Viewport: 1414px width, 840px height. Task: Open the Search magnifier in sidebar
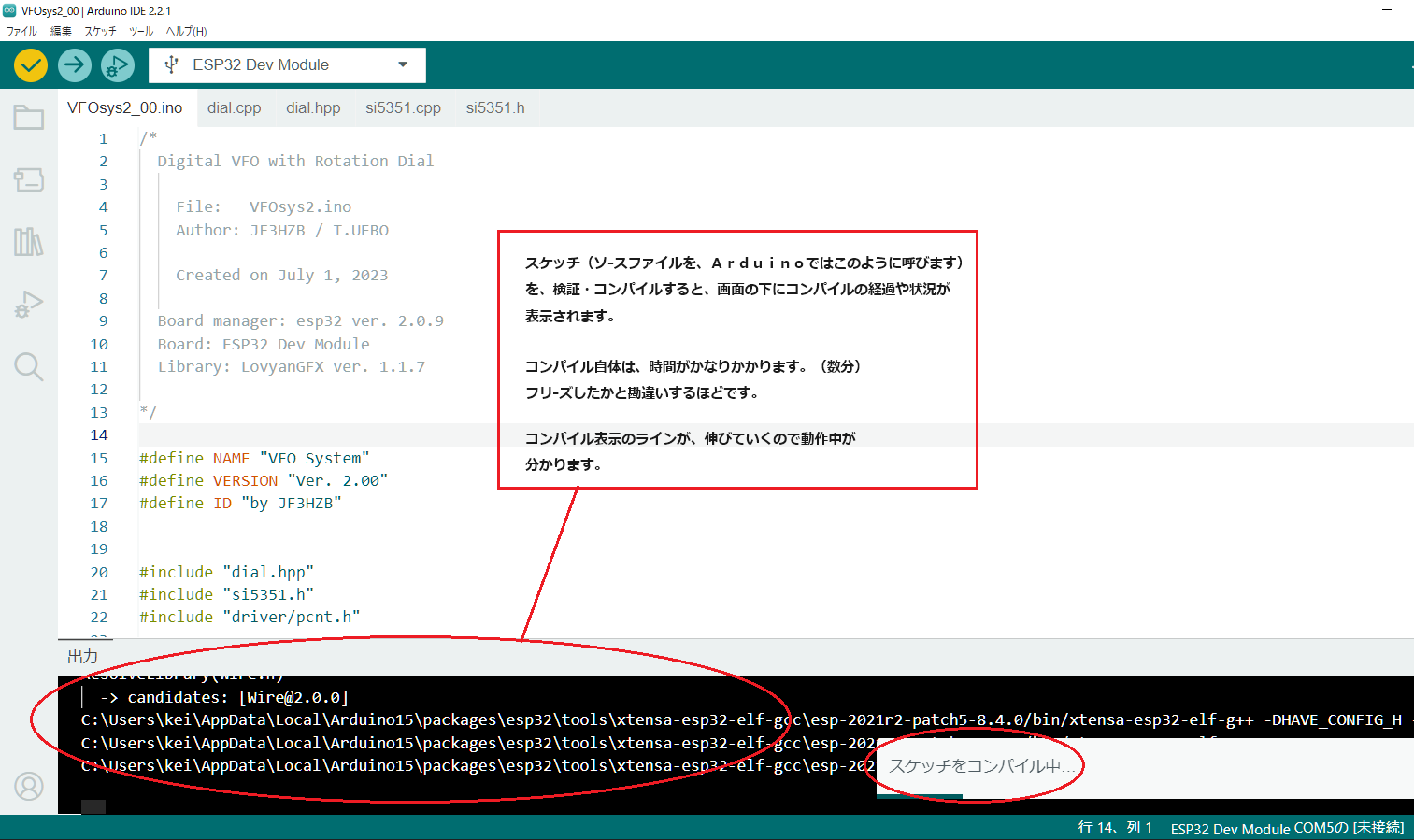click(x=29, y=366)
